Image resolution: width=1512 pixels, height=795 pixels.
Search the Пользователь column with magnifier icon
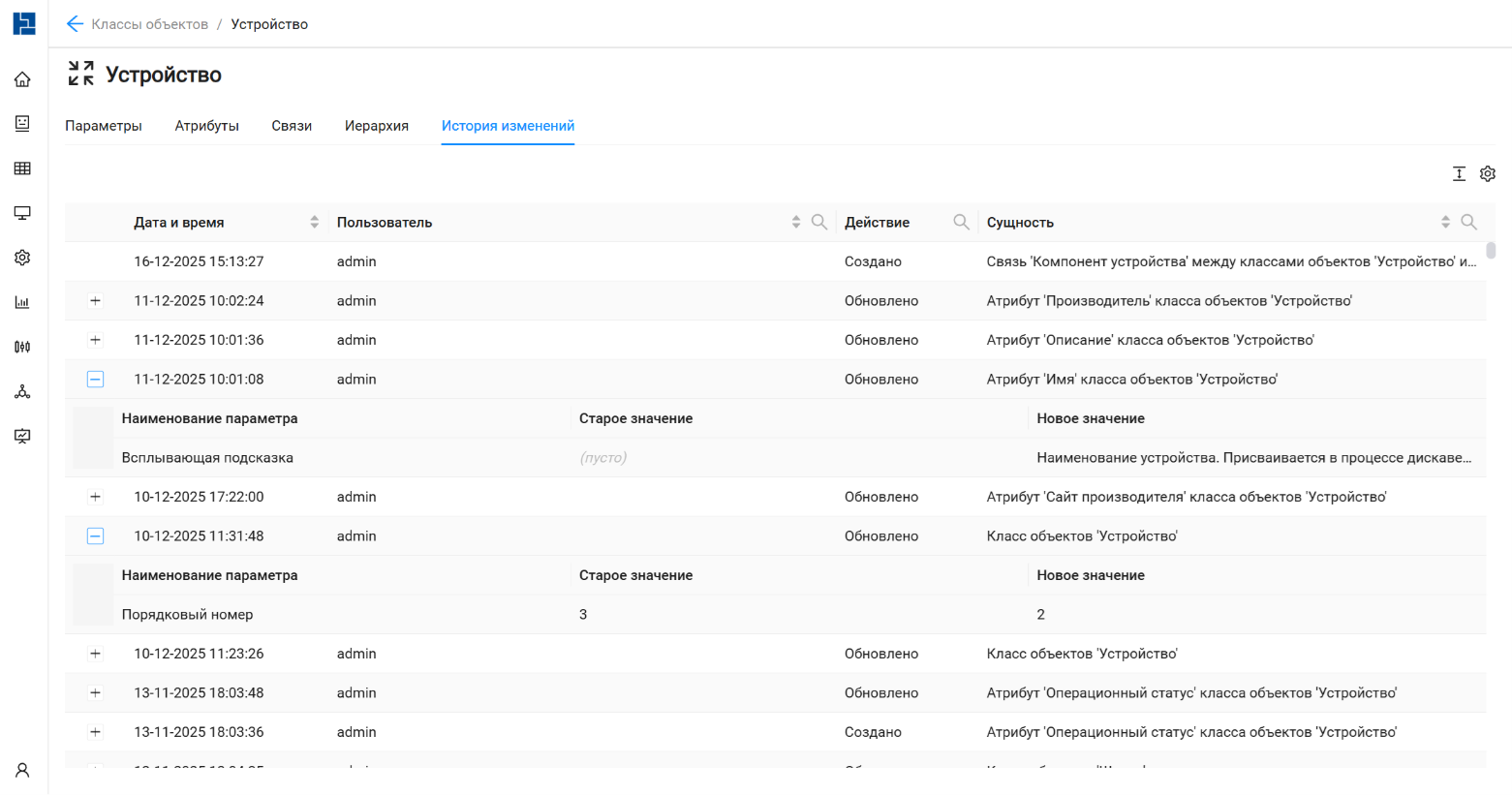[x=819, y=222]
